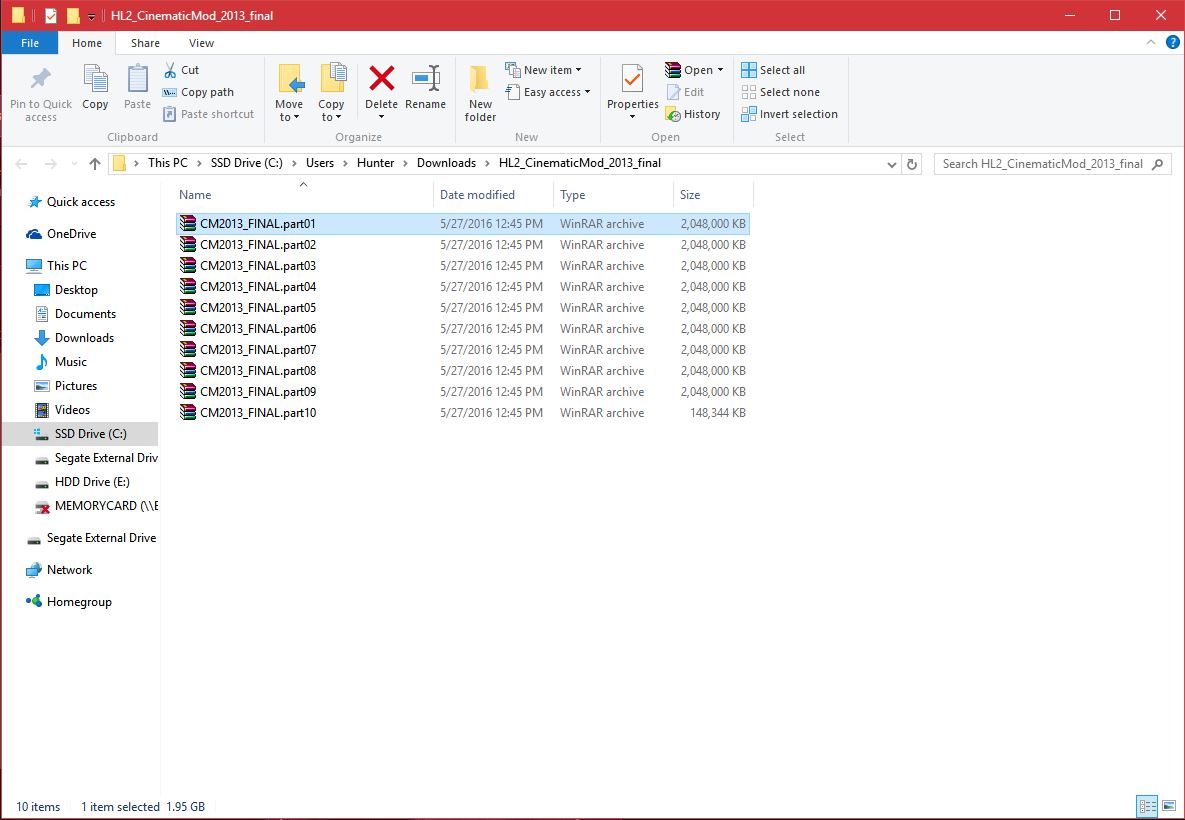Expand the address bar history dropdown
This screenshot has width=1185, height=820.
[892, 164]
